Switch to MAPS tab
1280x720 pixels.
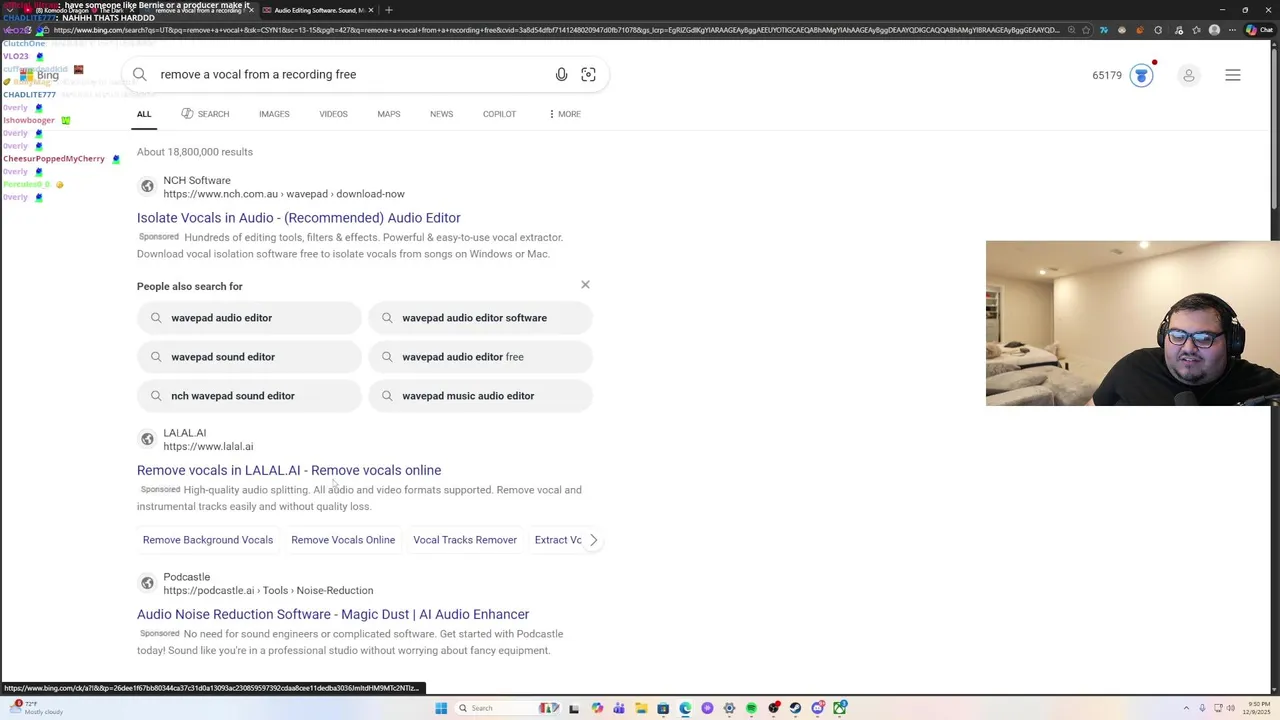(389, 114)
